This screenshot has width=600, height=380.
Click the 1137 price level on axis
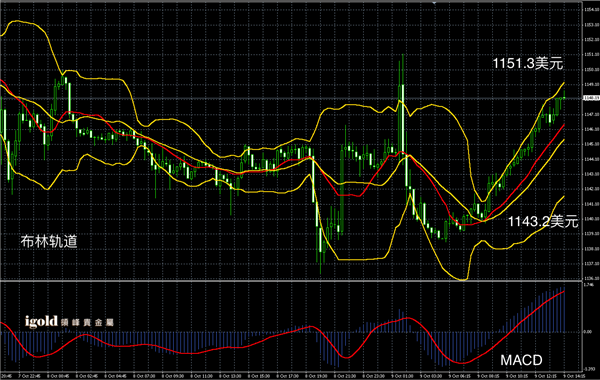coord(591,264)
